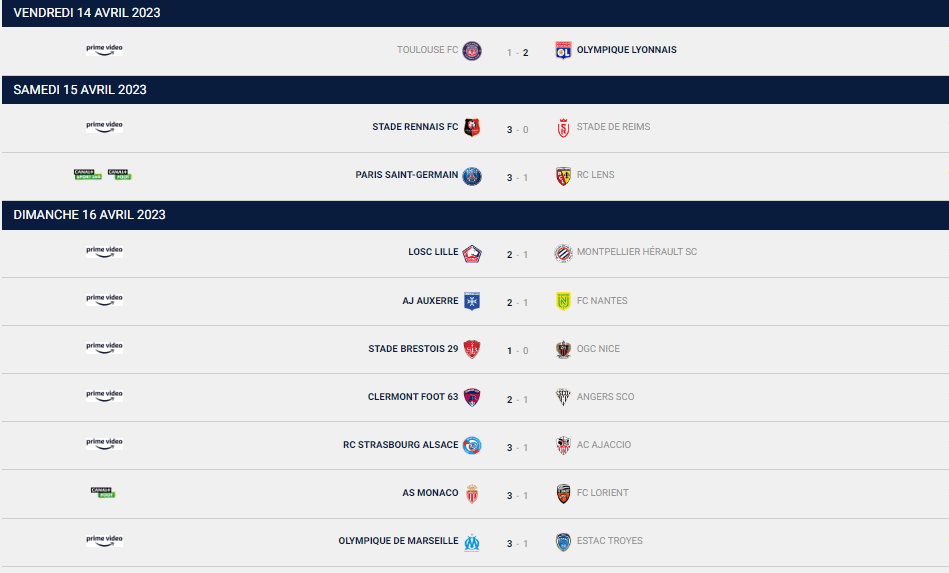Open RC Strasbourg Alsace 3-1 match score
Viewport: 949px width, 573px height.
[x=517, y=448]
